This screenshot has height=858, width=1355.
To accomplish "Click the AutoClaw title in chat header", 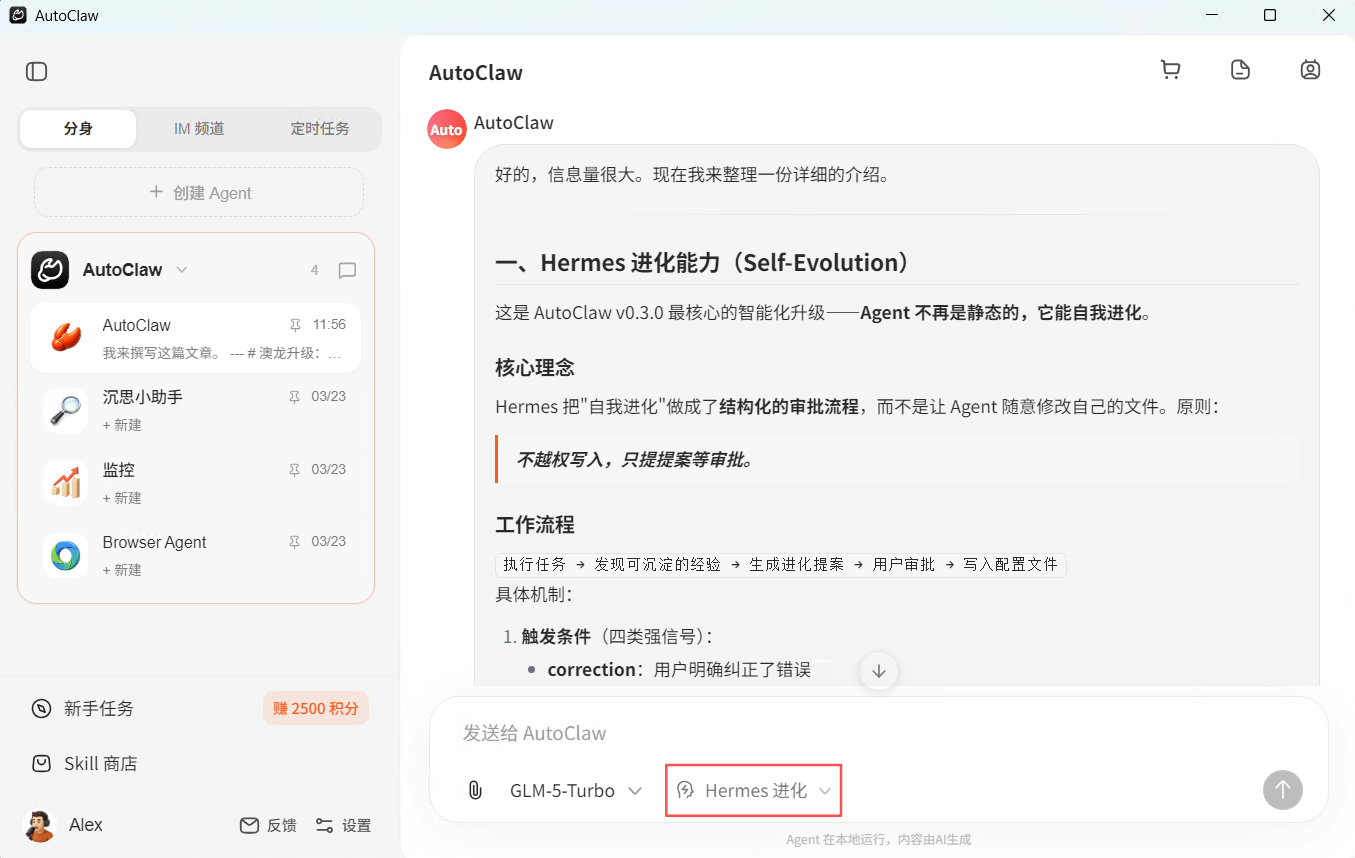I will coord(476,73).
